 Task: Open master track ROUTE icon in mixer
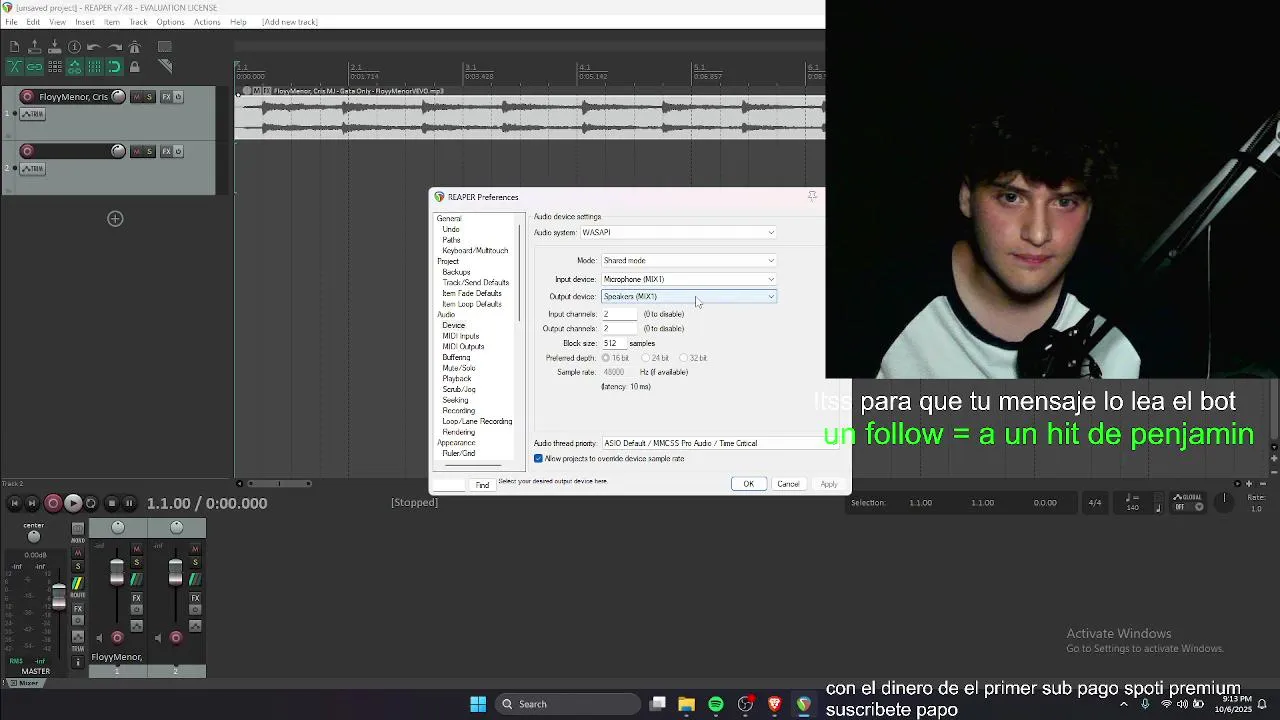[x=77, y=585]
